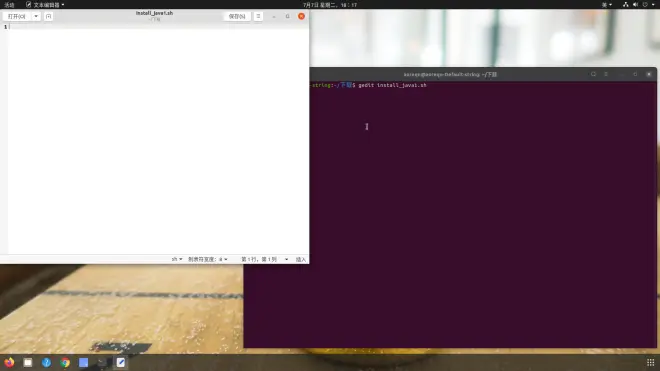Launch Firefox from the dock
This screenshot has width=660, height=371.
pos(9,362)
